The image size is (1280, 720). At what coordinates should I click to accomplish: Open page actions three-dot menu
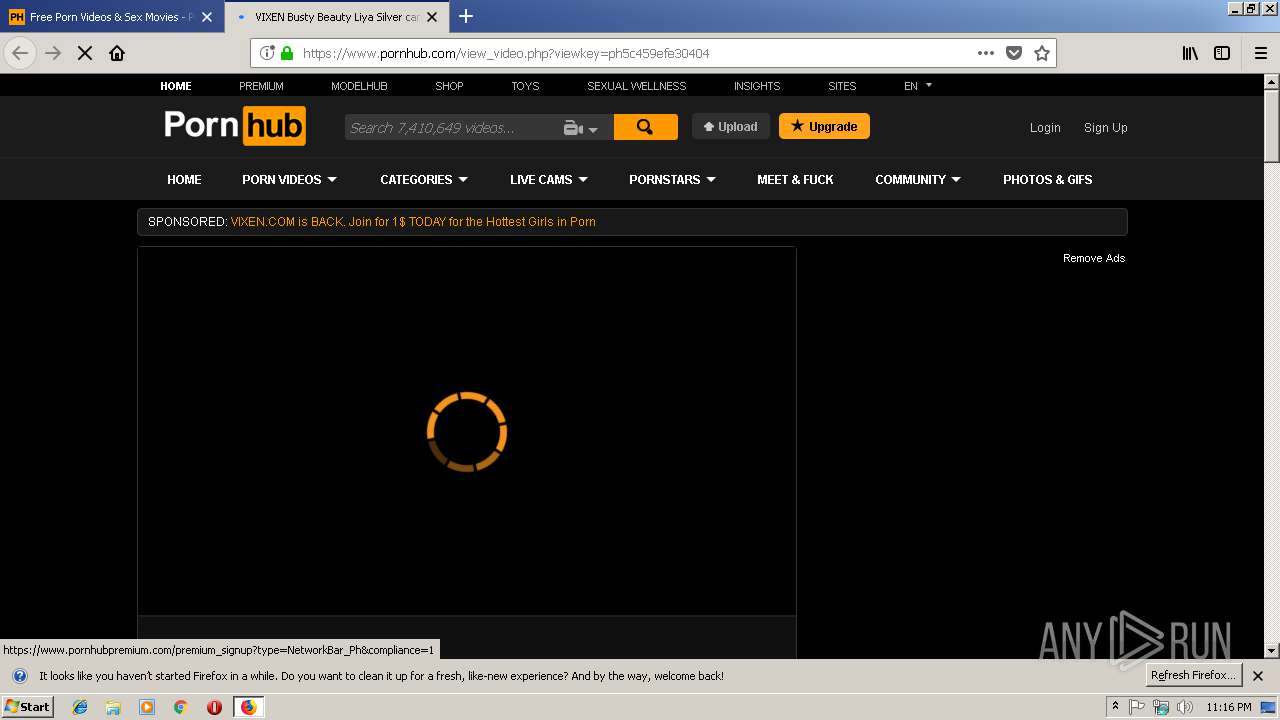pyautogui.click(x=986, y=53)
